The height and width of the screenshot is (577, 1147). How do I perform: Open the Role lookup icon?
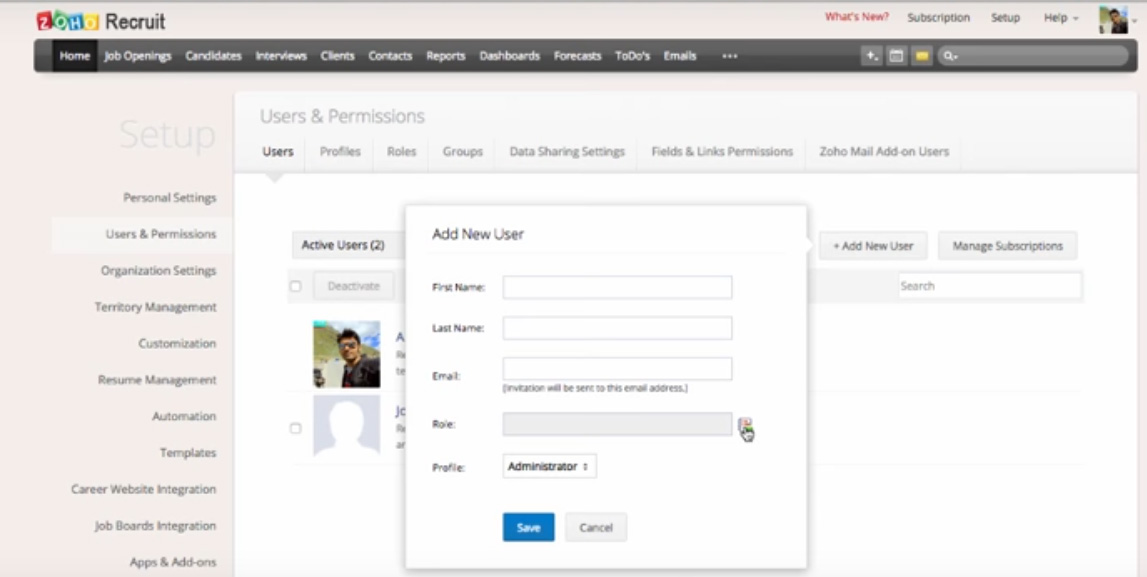[x=745, y=425]
